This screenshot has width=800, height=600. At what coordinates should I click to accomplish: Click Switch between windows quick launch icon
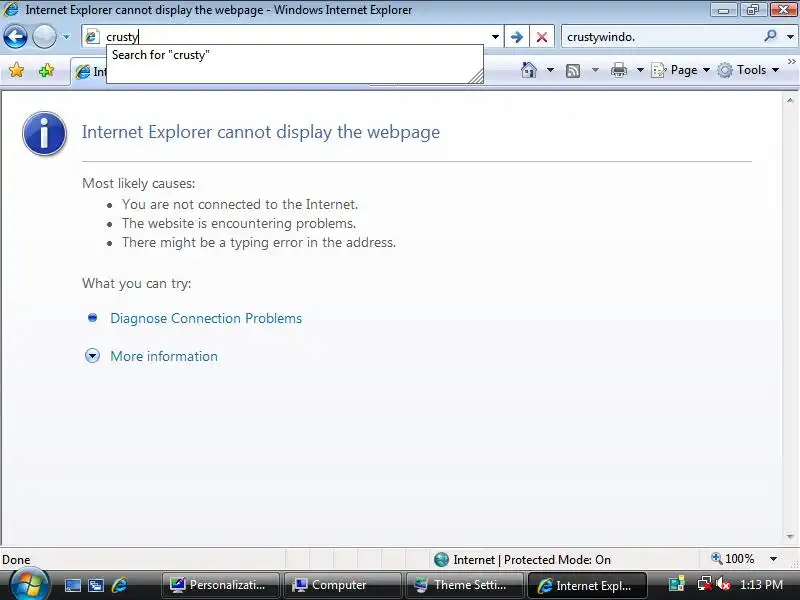coord(96,585)
